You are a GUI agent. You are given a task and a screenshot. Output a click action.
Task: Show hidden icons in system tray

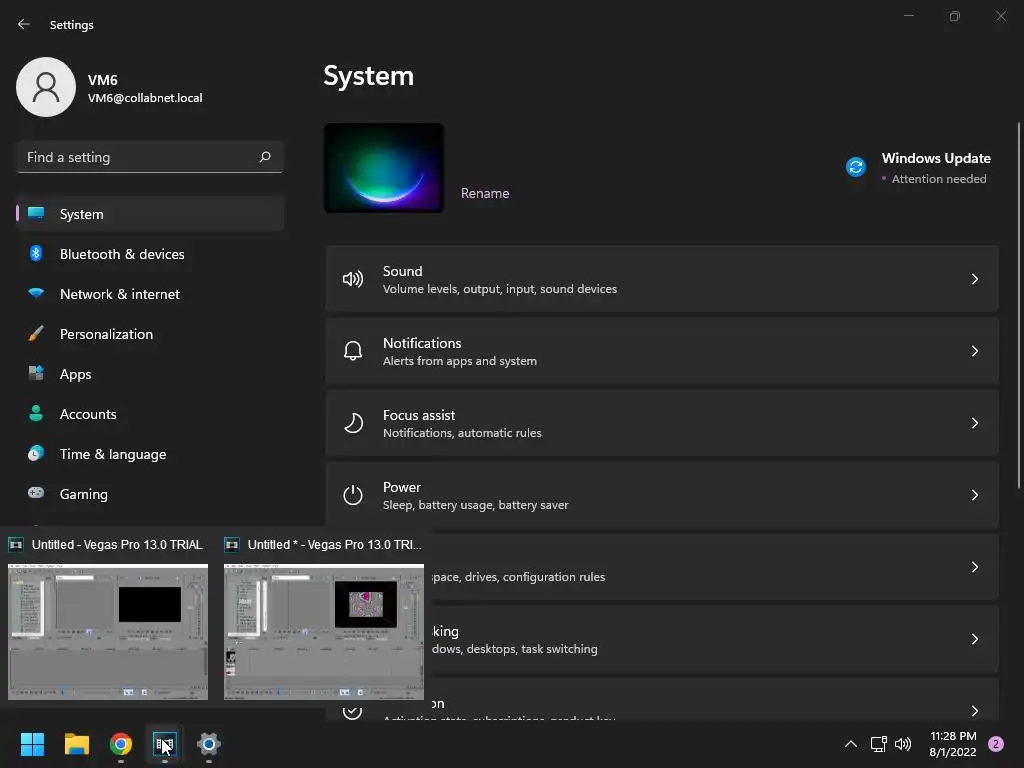[850, 744]
